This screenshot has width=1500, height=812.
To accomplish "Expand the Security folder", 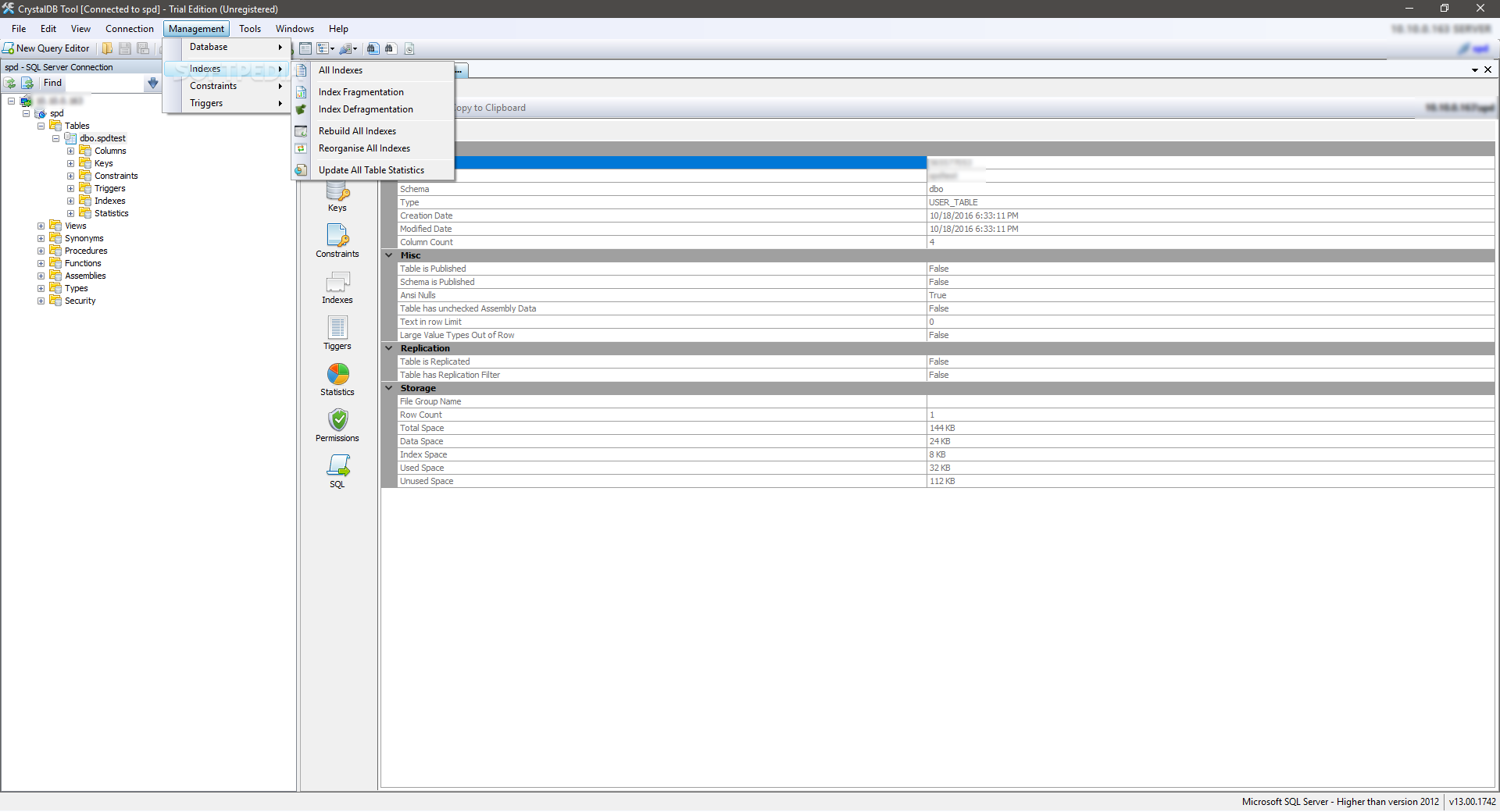I will (41, 301).
